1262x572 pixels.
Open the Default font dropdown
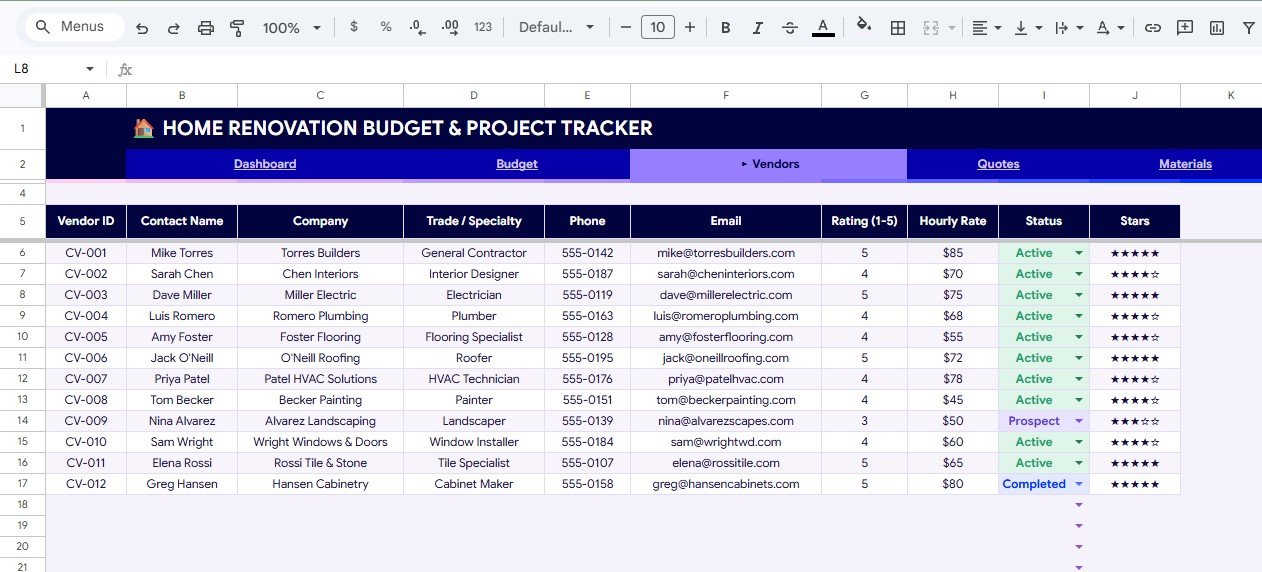556,27
